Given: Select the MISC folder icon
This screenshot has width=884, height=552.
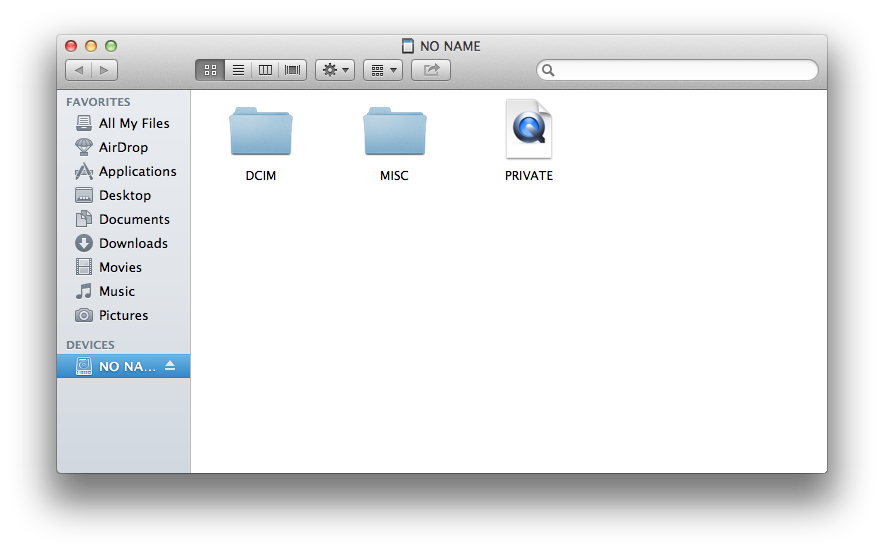Looking at the screenshot, I should click(x=395, y=131).
